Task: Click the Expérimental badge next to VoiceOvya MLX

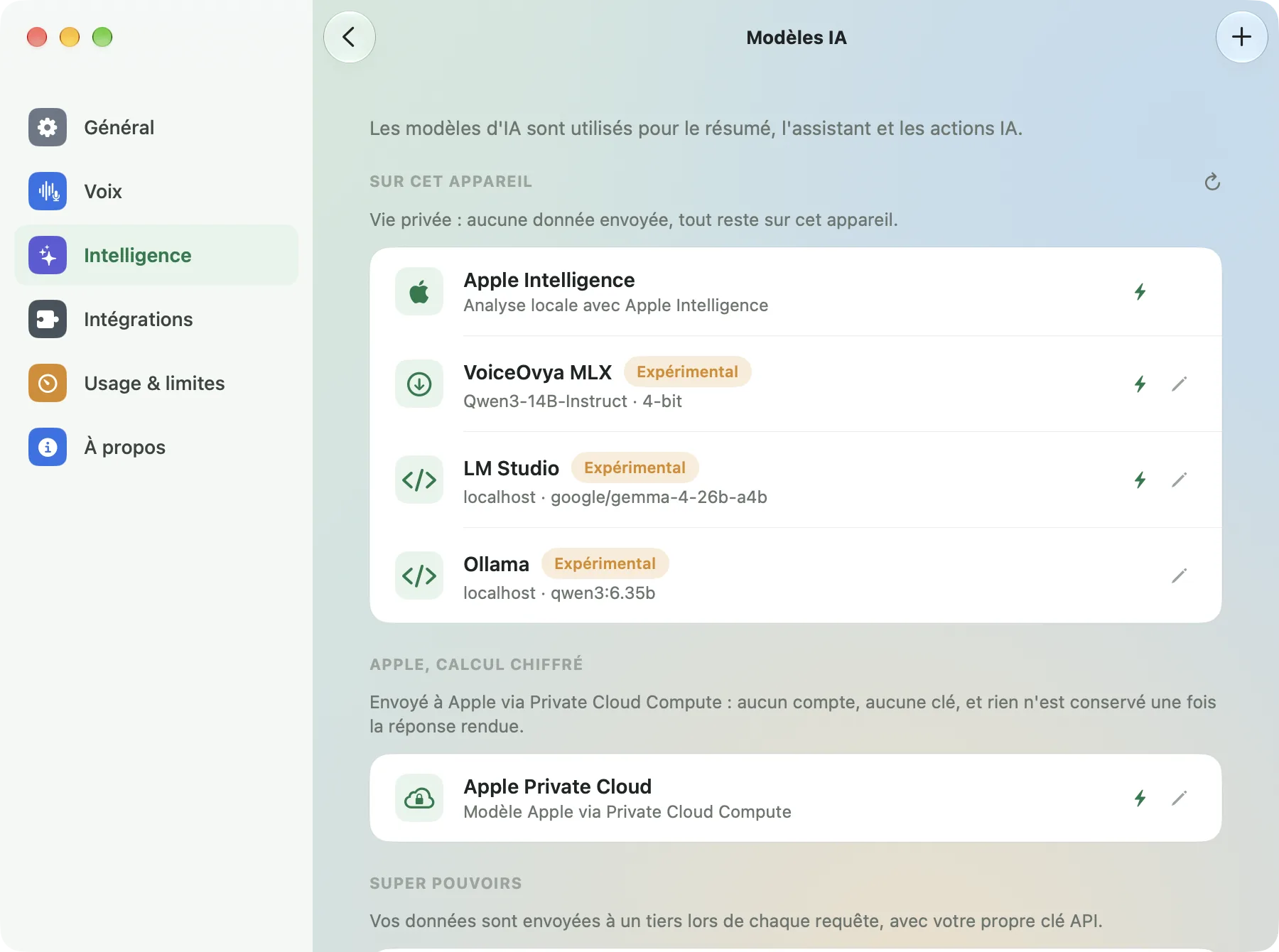Action: (x=687, y=372)
